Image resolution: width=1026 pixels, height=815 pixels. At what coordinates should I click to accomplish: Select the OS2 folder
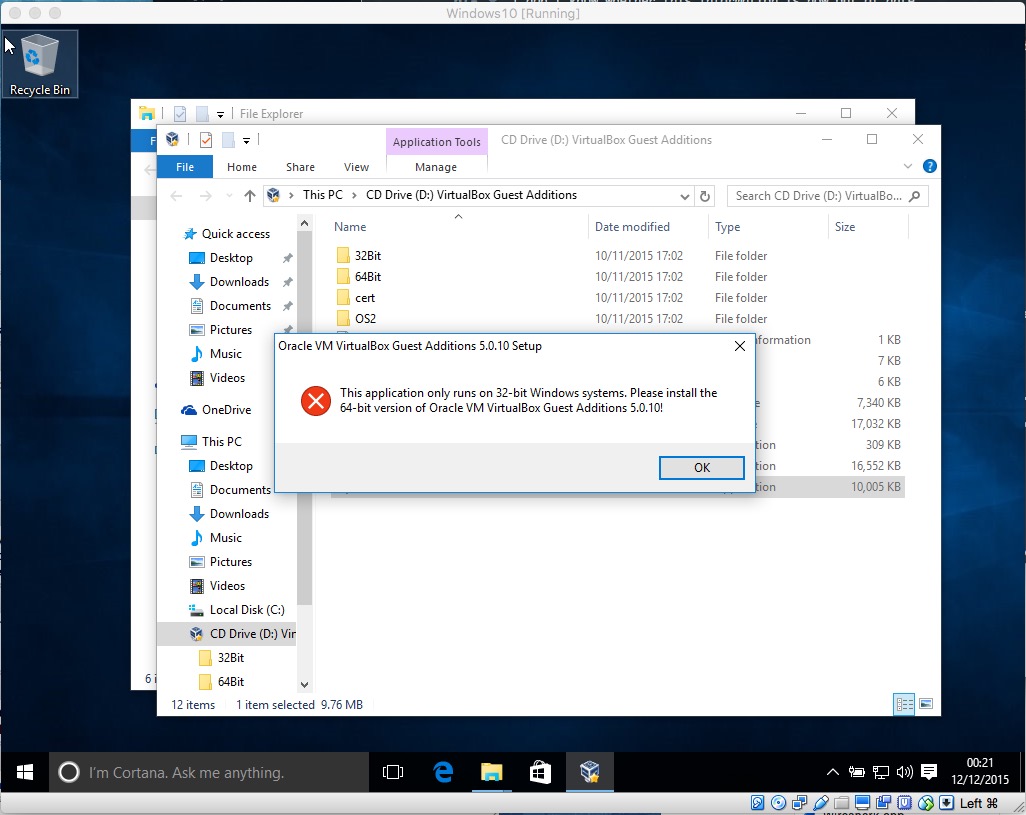[365, 319]
